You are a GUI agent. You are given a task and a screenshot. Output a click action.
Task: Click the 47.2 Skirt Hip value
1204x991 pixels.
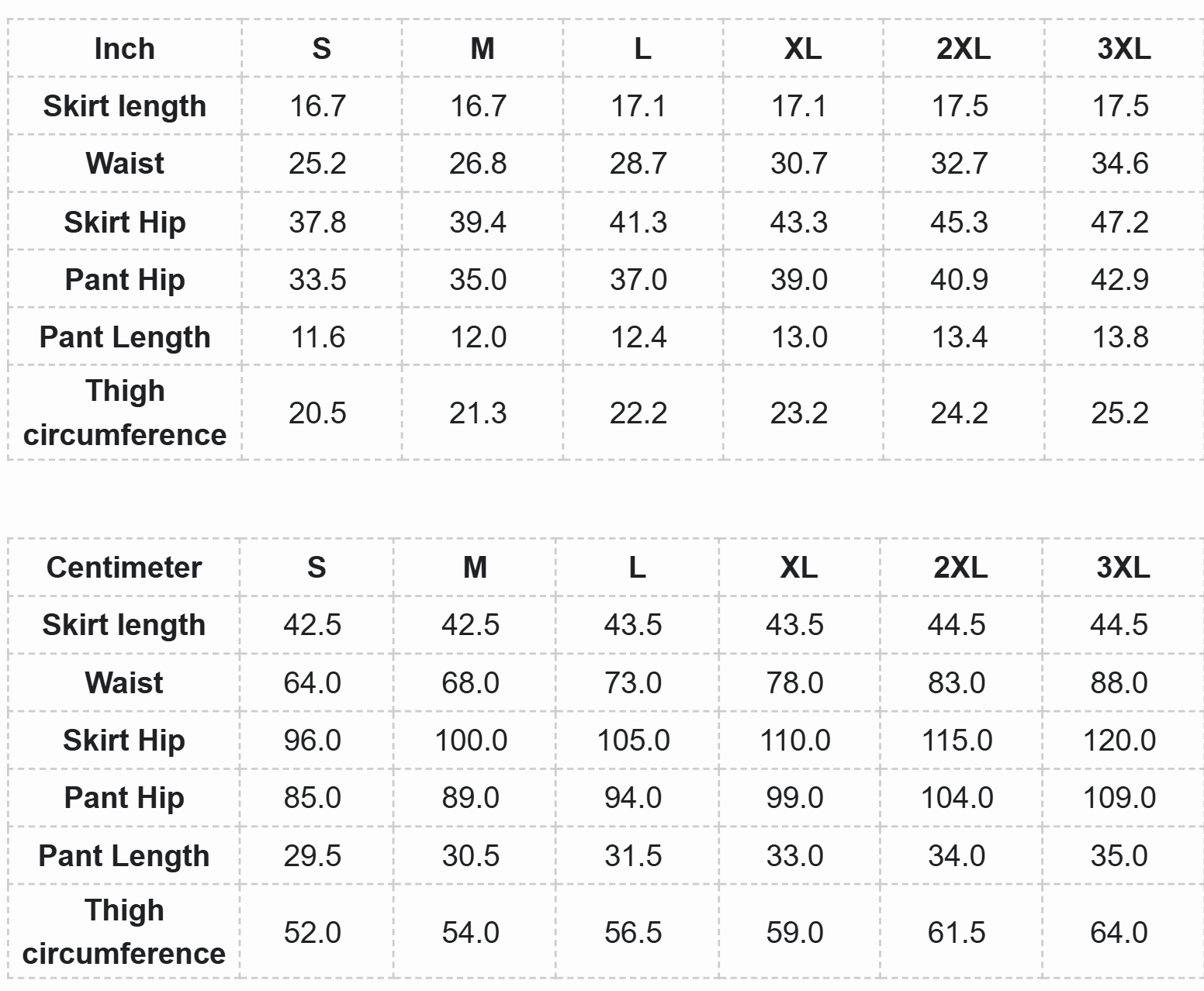pyautogui.click(x=1119, y=223)
